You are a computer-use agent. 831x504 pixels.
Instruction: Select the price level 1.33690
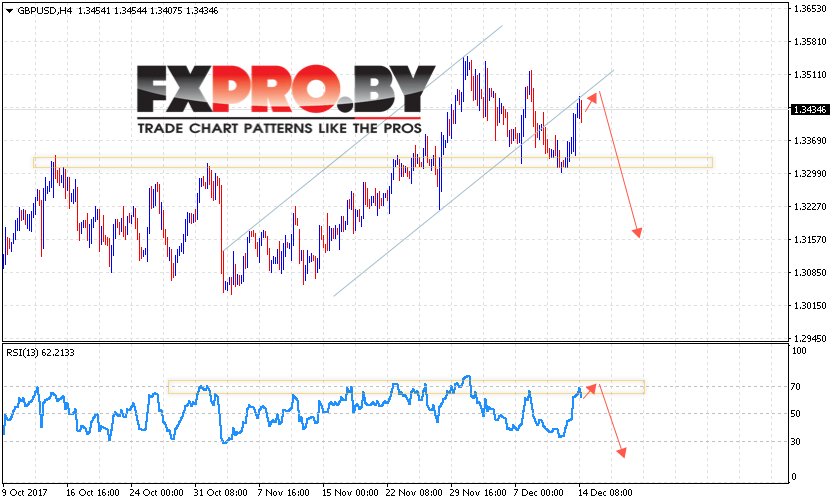tap(810, 140)
